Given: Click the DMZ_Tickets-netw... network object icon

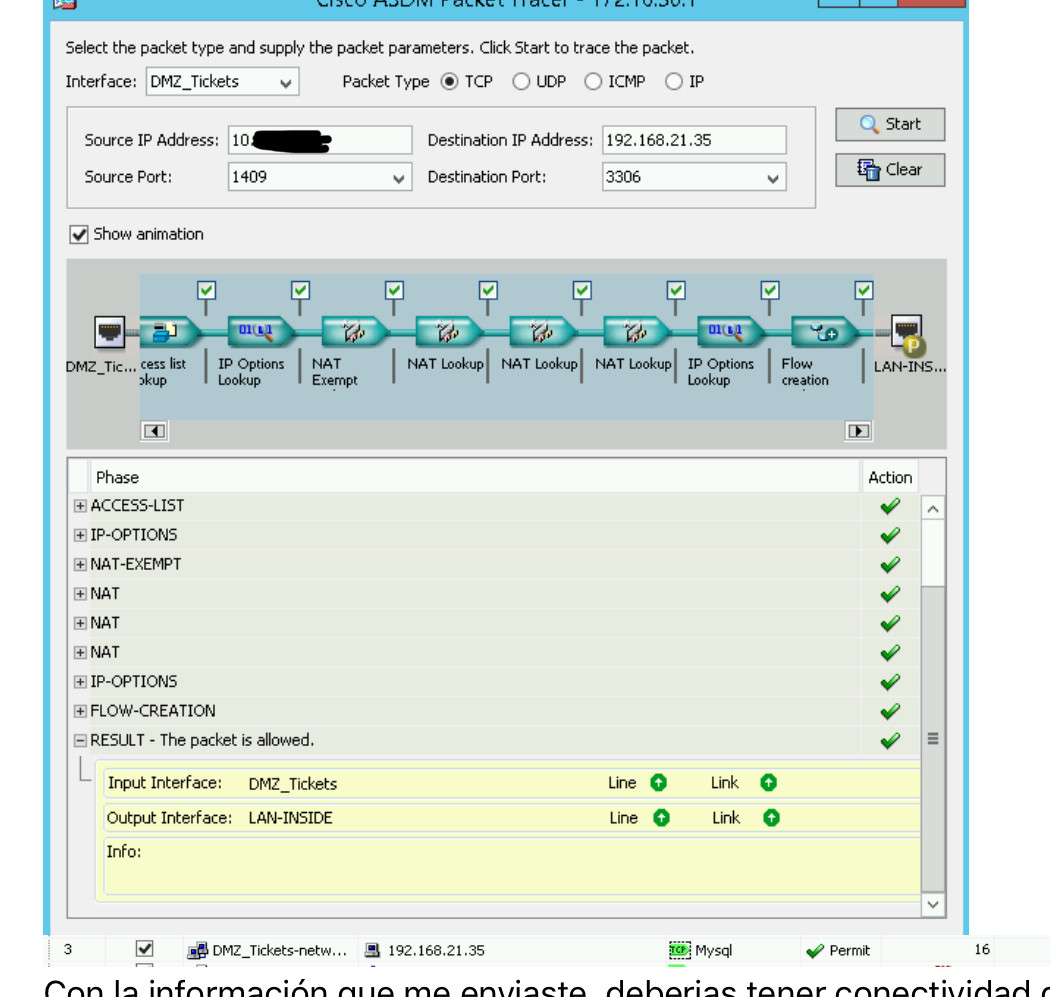Looking at the screenshot, I should tap(198, 950).
